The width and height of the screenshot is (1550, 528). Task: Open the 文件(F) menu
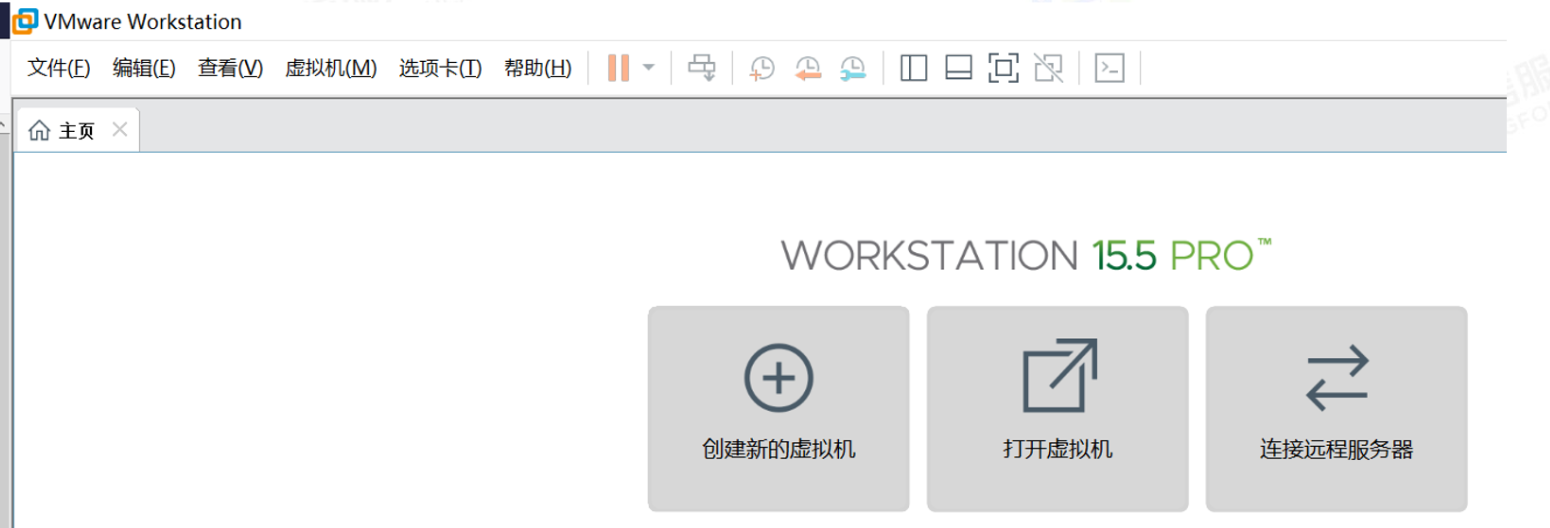point(58,68)
